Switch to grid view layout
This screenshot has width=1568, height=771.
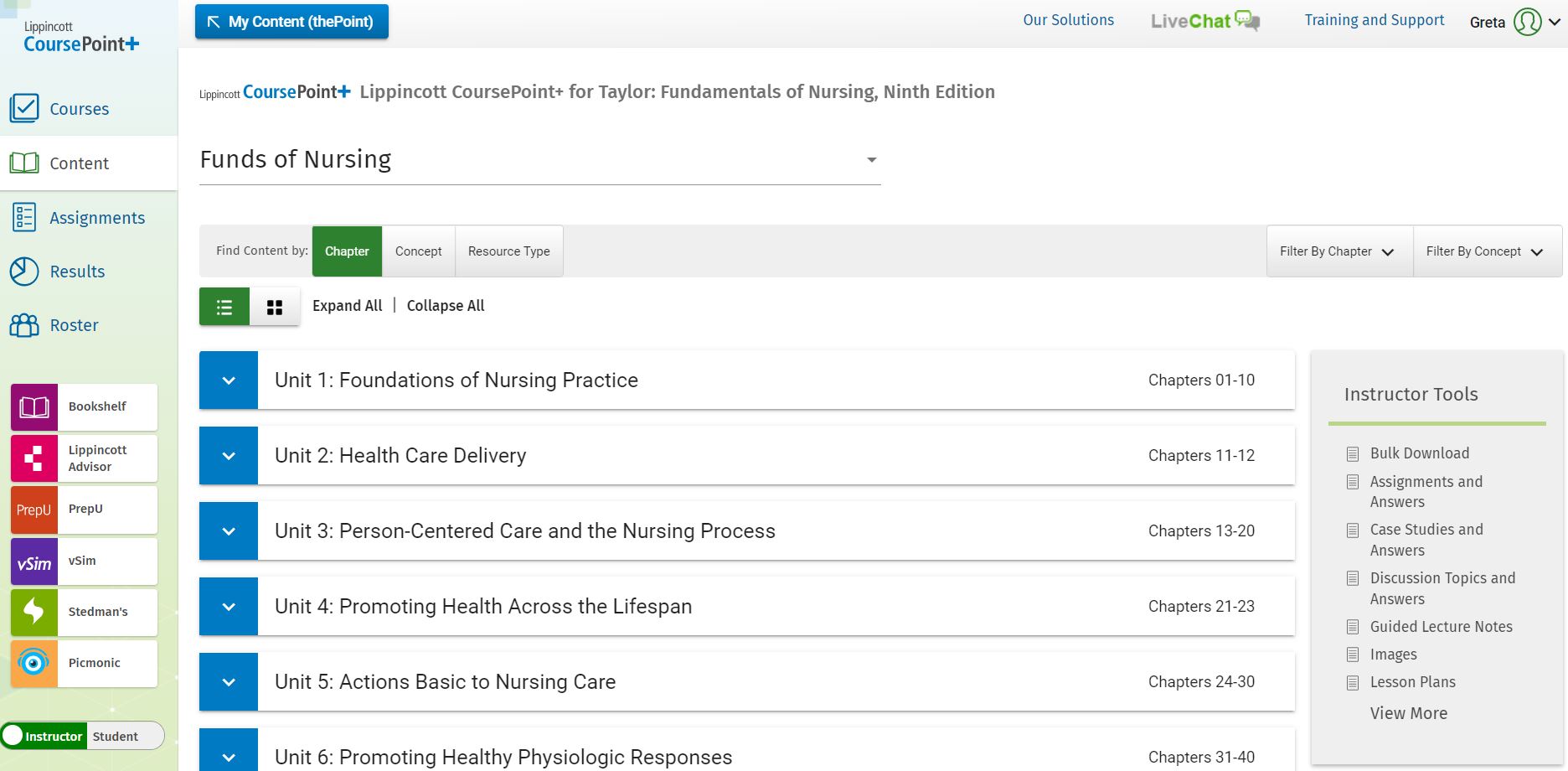(x=275, y=307)
